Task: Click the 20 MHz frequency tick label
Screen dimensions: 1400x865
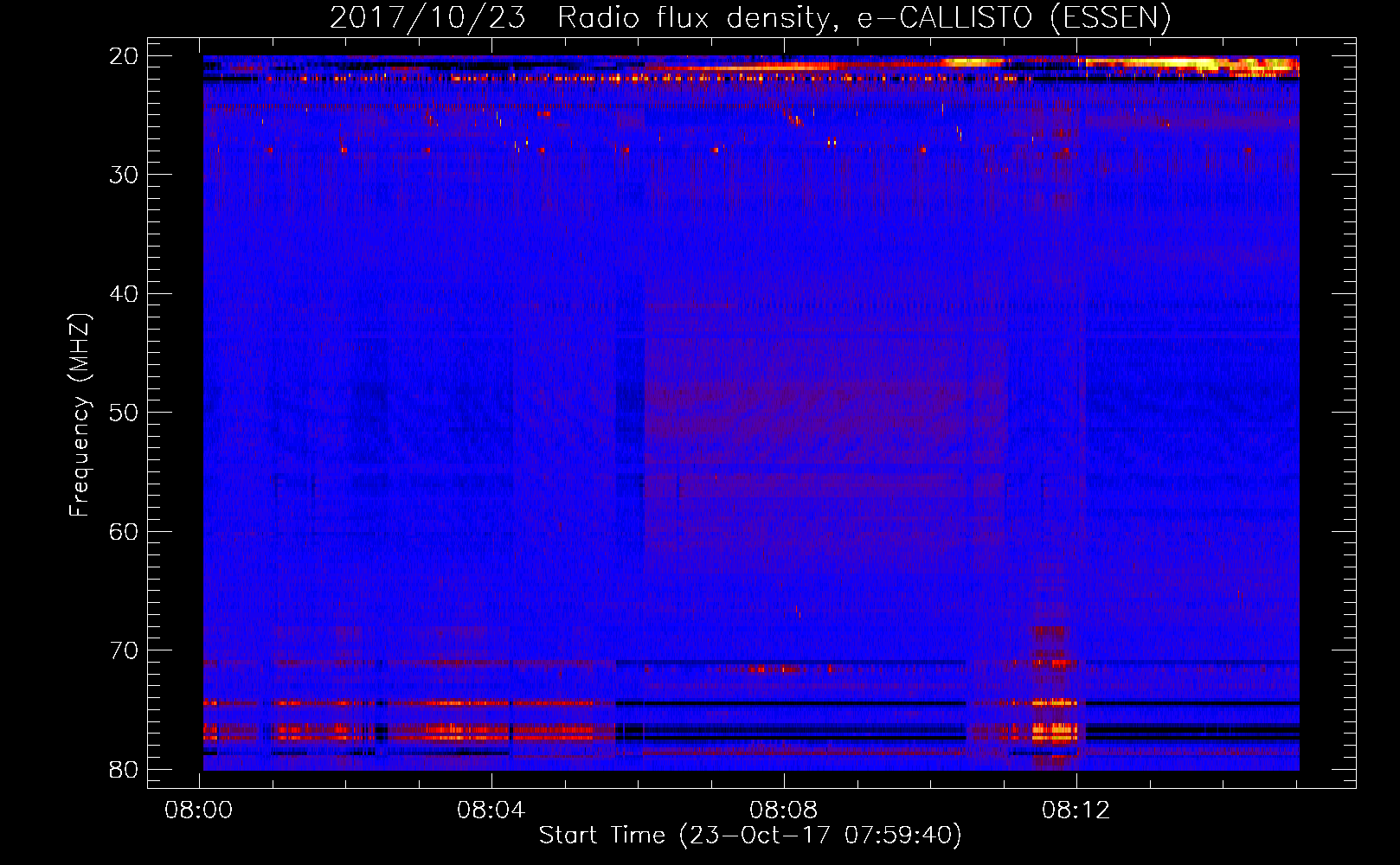Action: pyautogui.click(x=124, y=56)
